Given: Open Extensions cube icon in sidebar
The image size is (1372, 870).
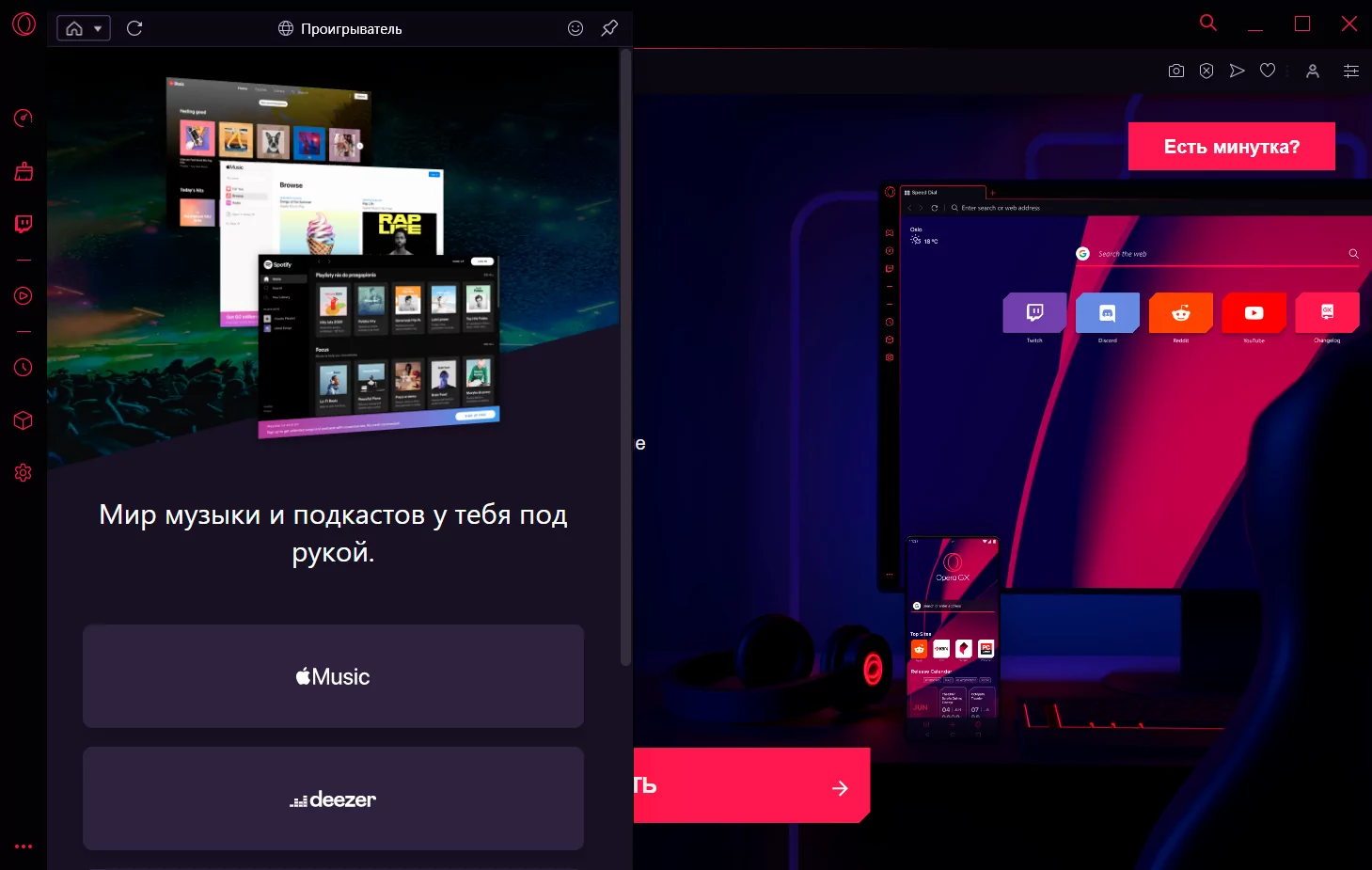Looking at the screenshot, I should 24,420.
